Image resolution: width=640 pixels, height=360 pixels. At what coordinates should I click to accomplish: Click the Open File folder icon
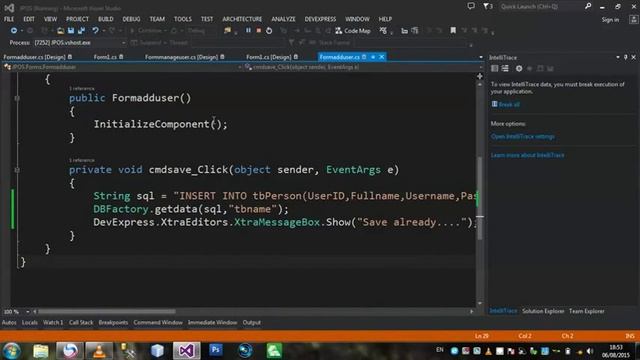tap(60, 31)
